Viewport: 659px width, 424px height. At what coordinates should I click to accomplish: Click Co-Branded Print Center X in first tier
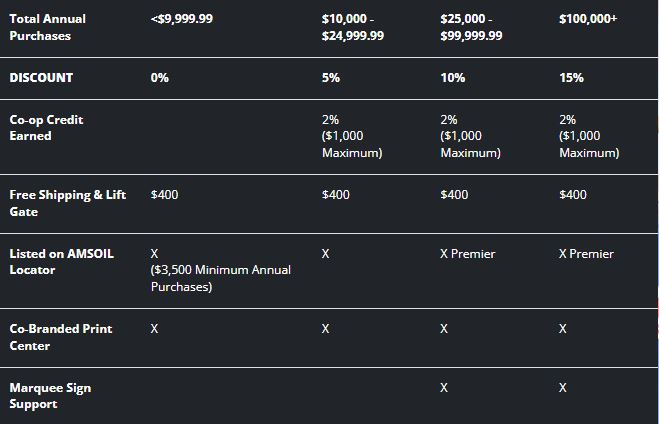[x=154, y=329]
